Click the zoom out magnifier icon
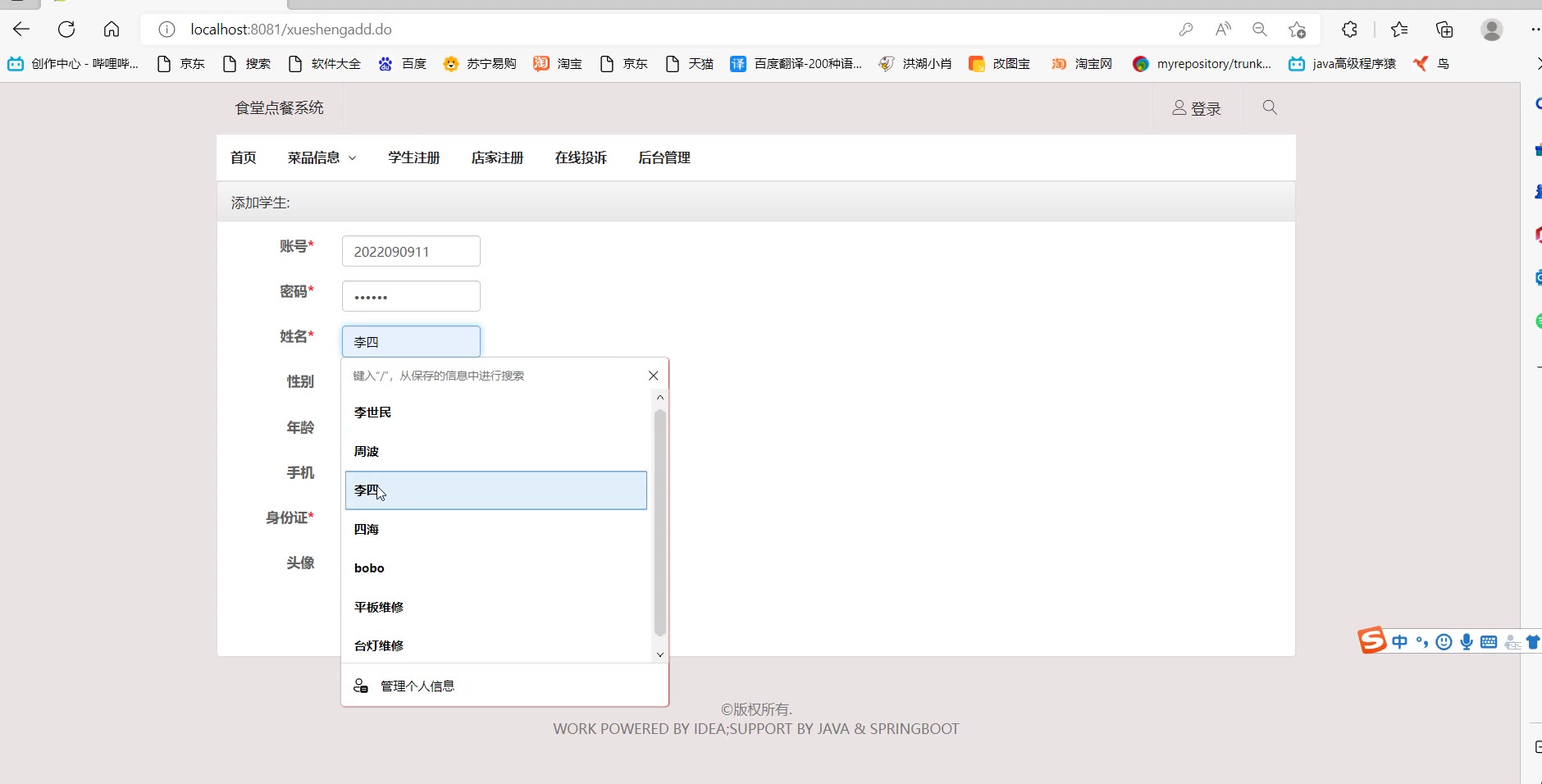The width and height of the screenshot is (1542, 784). click(1260, 30)
